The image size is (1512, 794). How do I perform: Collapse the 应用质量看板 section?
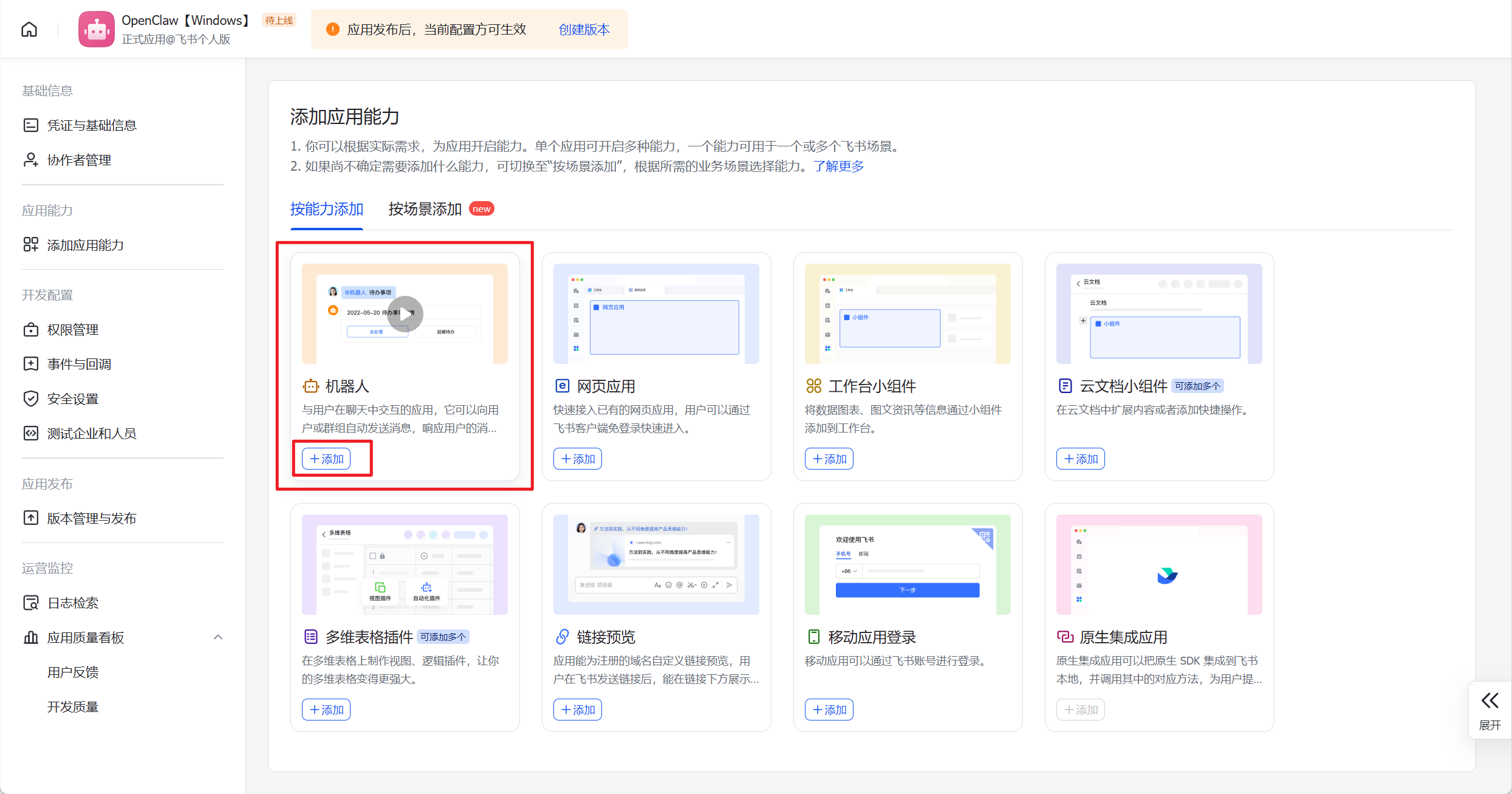[218, 637]
